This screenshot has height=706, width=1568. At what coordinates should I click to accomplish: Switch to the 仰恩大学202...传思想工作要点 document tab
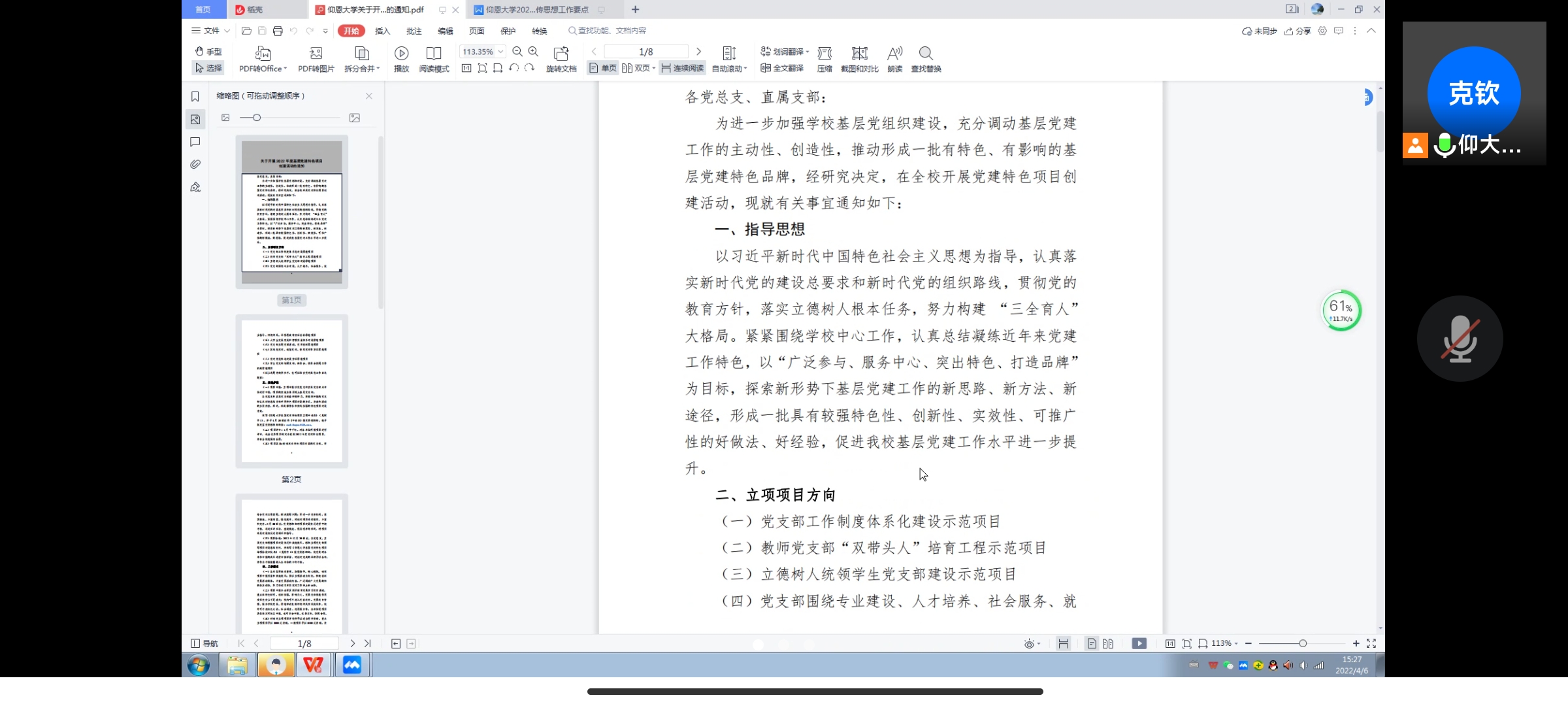pyautogui.click(x=537, y=10)
